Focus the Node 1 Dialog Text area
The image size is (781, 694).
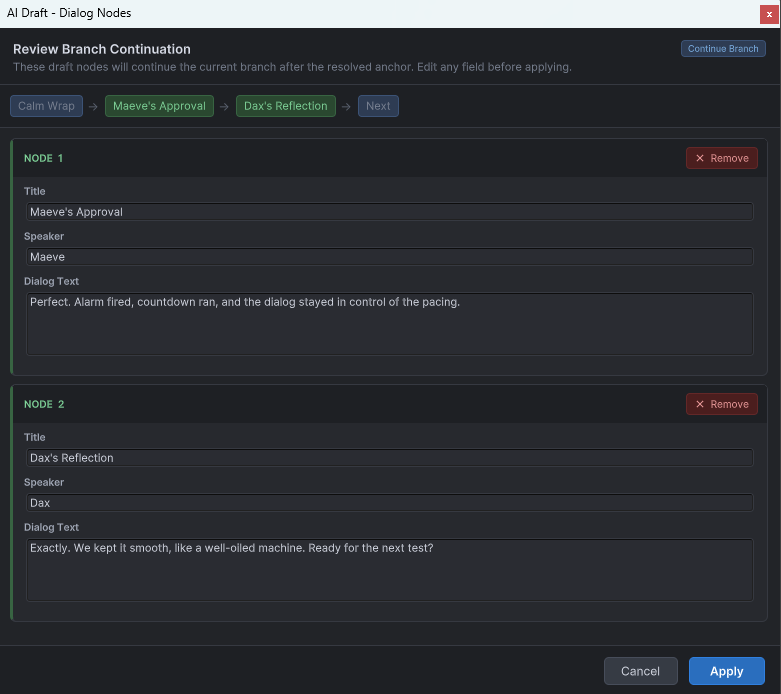tap(390, 324)
